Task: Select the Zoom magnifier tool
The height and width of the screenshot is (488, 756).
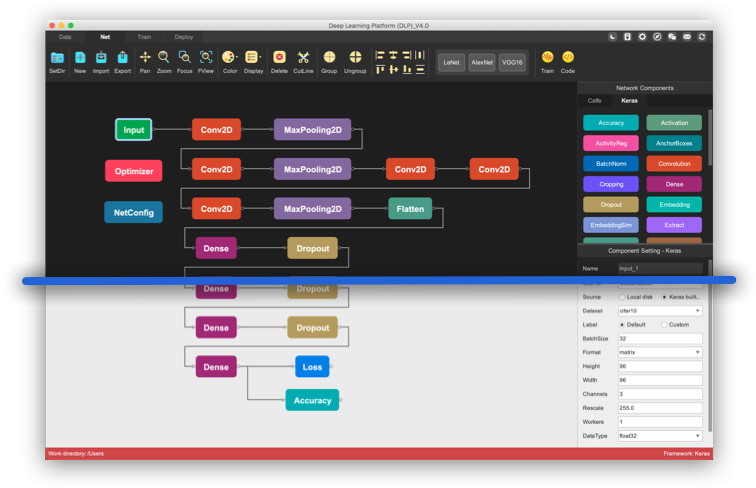Action: (164, 57)
